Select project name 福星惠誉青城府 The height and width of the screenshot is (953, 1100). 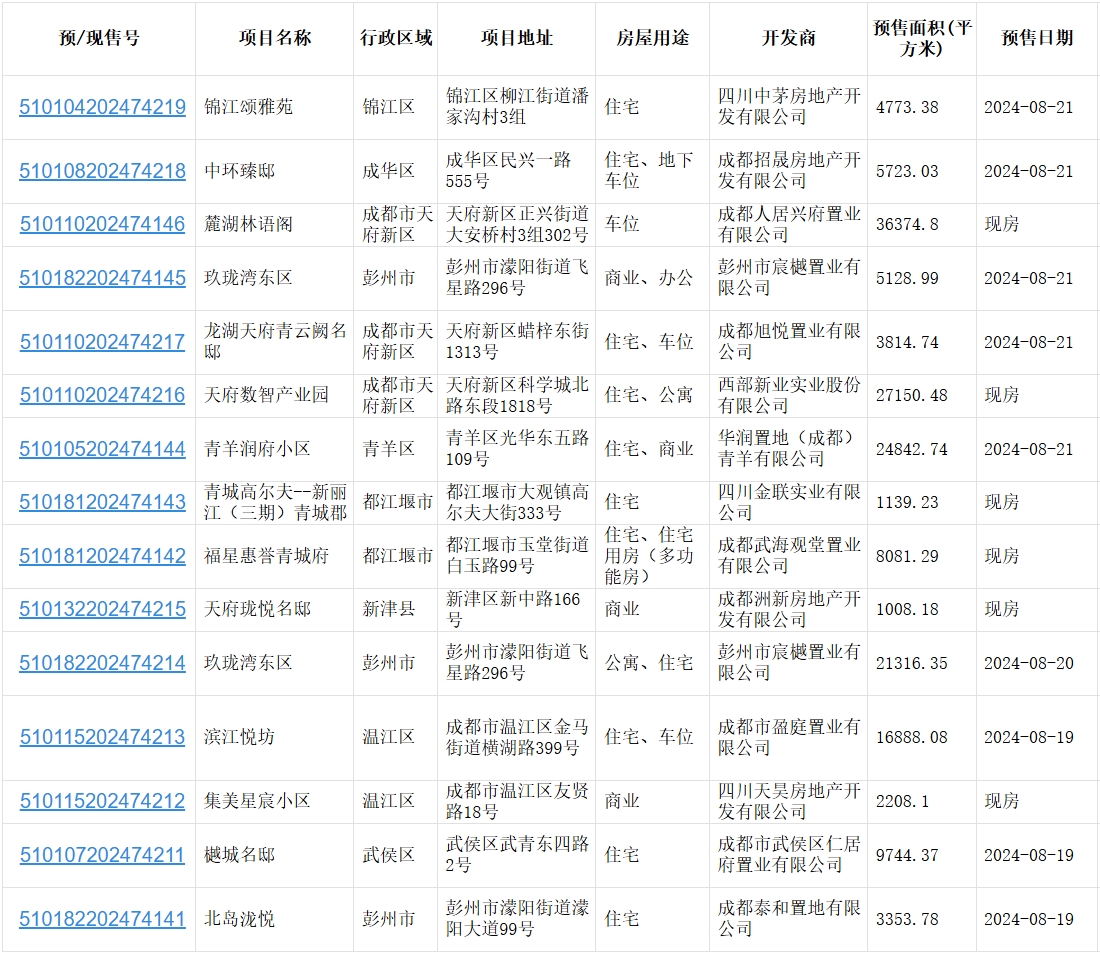[x=266, y=557]
